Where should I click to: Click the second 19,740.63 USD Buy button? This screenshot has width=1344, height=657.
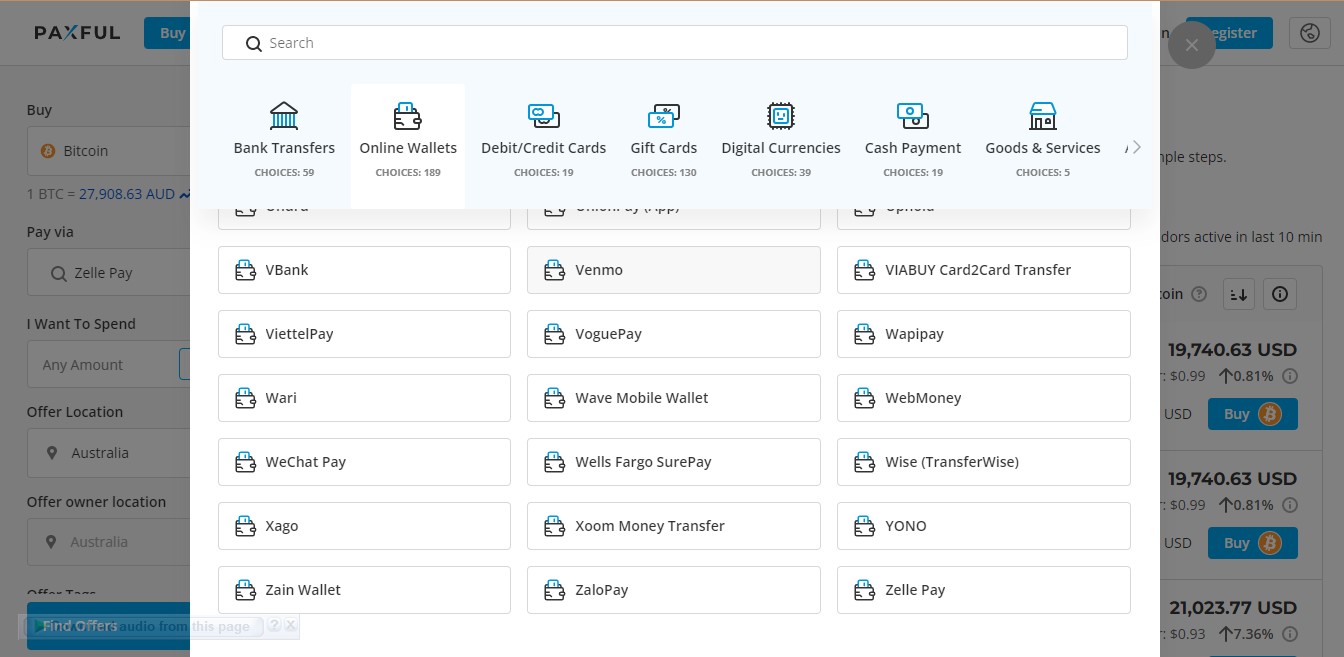click(1253, 543)
